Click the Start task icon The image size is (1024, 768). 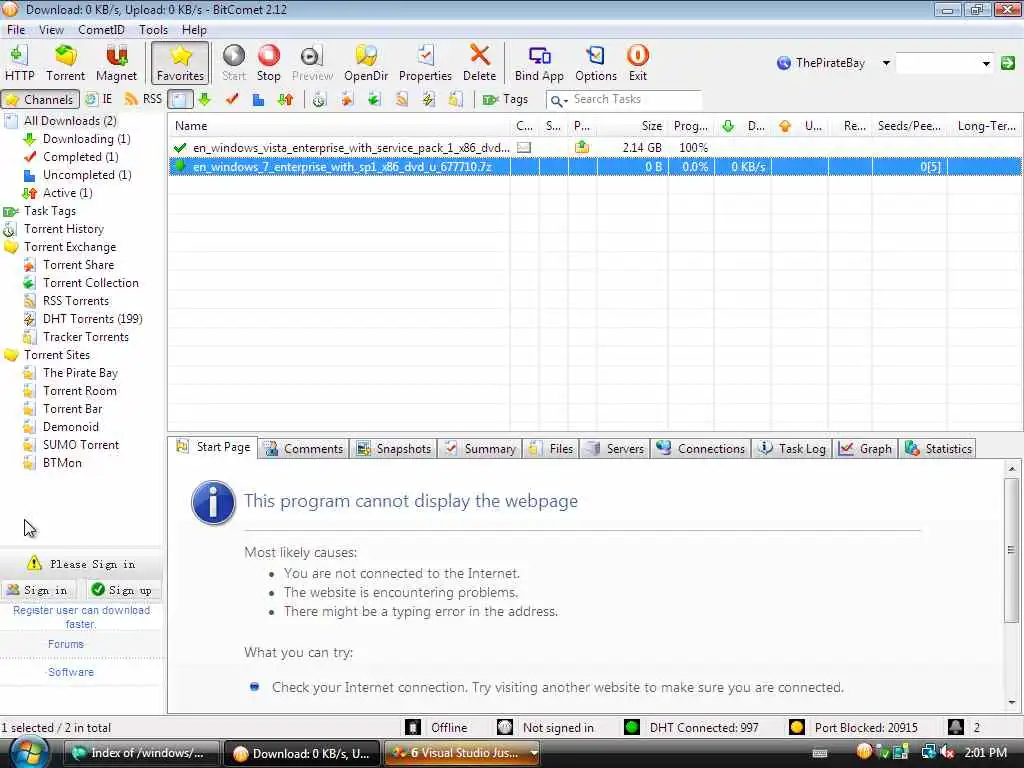click(234, 63)
